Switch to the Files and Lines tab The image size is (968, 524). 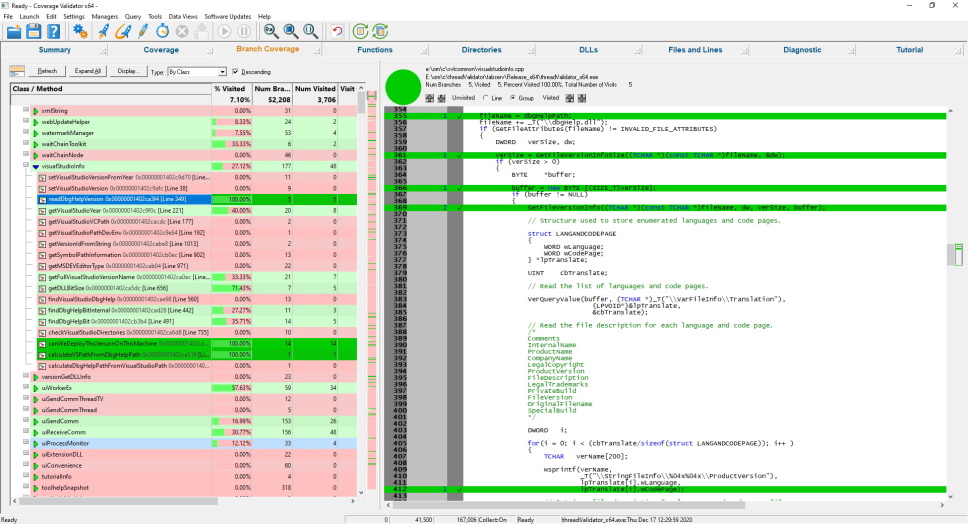click(x=695, y=50)
